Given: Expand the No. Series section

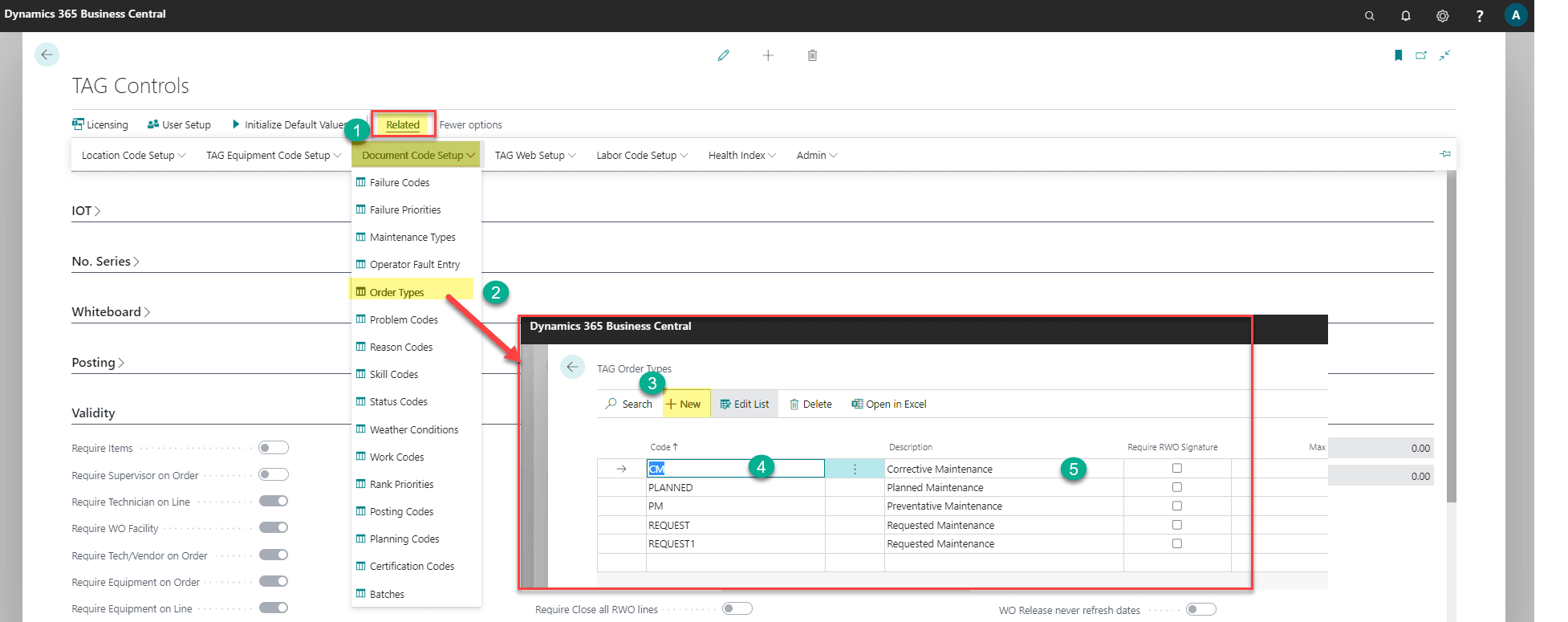Looking at the screenshot, I should click(x=105, y=262).
